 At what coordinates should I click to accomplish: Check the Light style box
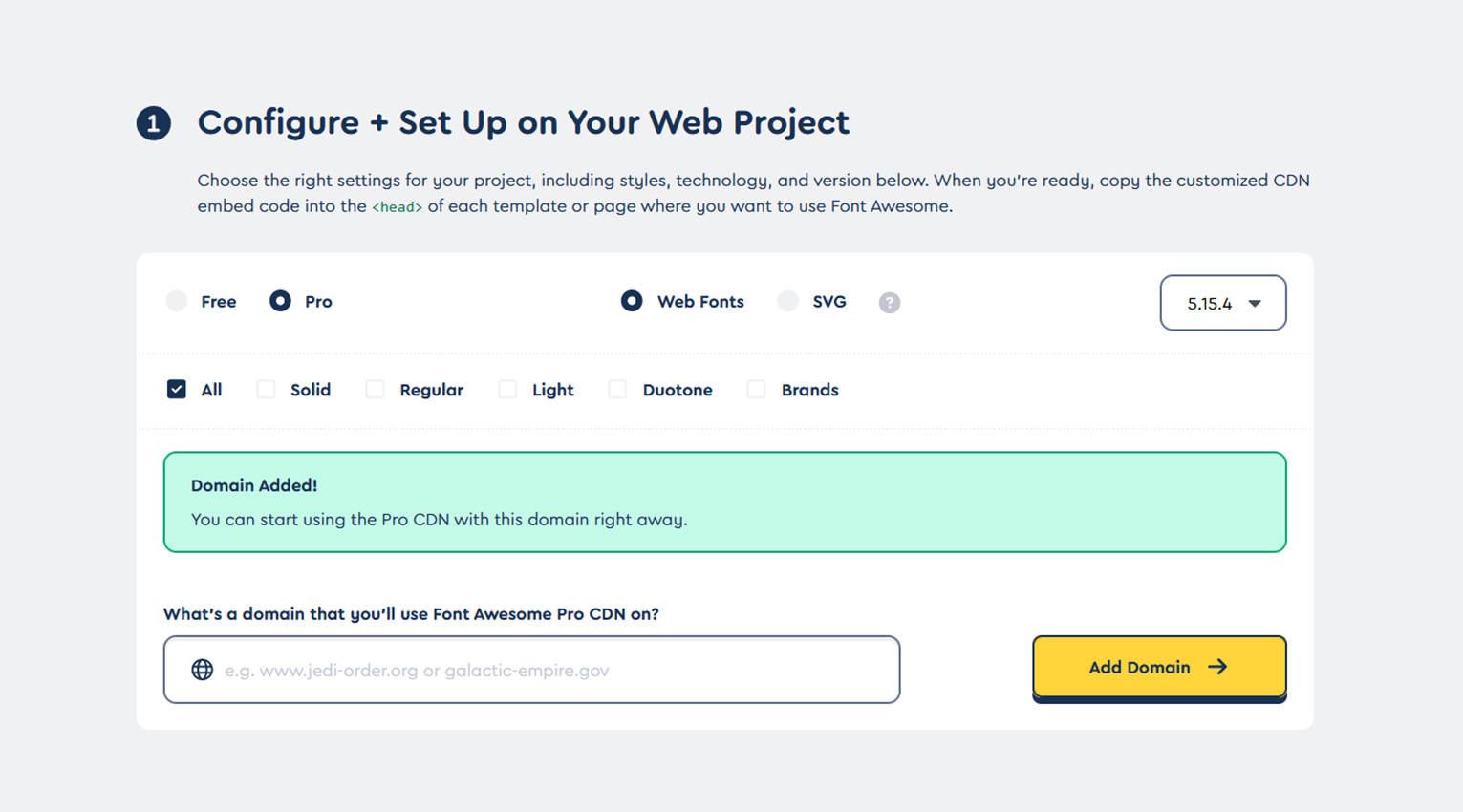point(507,389)
